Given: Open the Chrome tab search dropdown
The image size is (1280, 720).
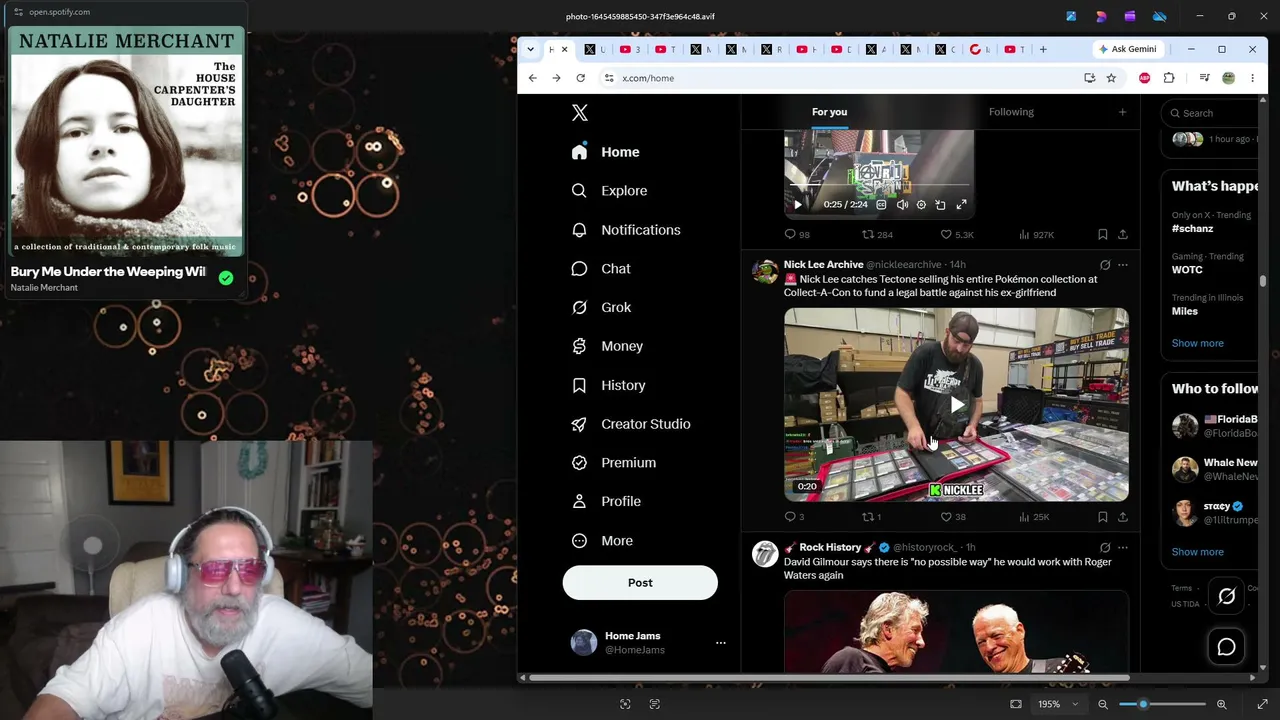Looking at the screenshot, I should 530,49.
